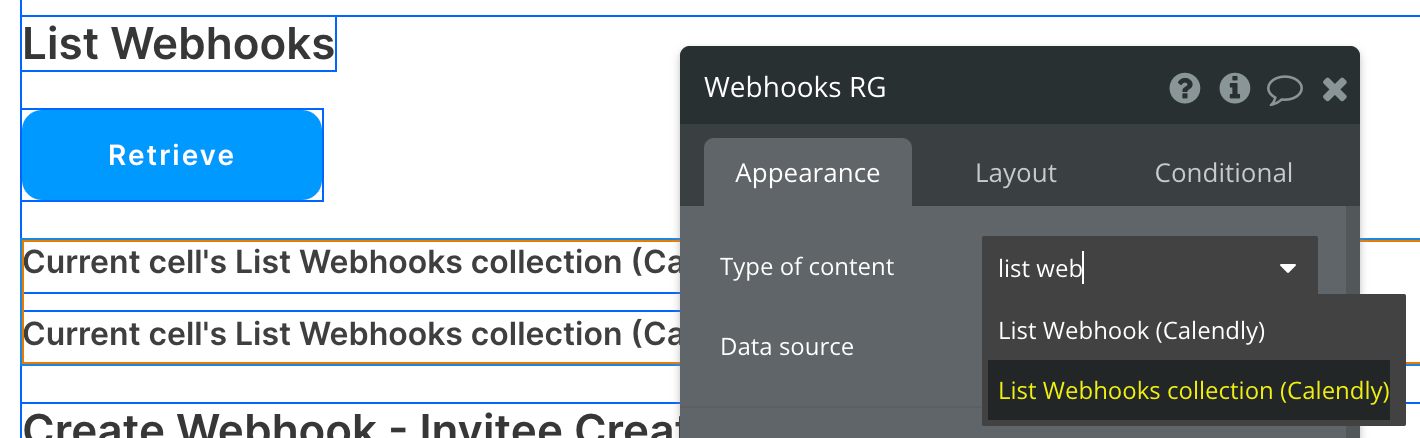Open the comment bubble icon
Image resolution: width=1420 pixels, height=438 pixels.
[1284, 90]
